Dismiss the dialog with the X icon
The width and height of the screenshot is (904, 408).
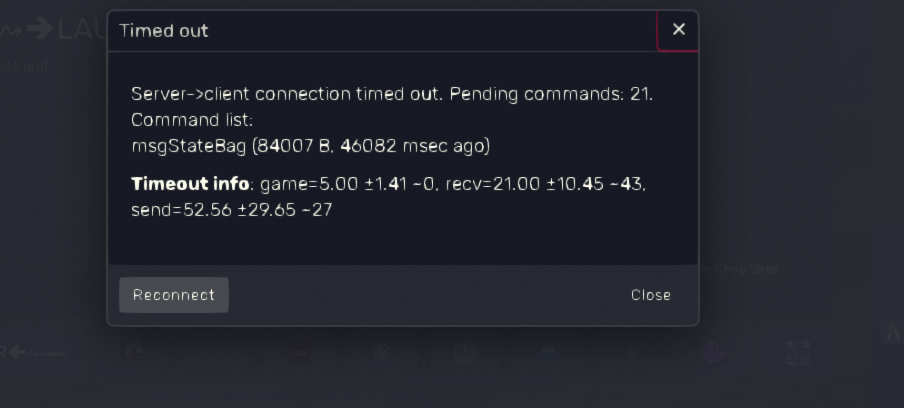tap(679, 29)
